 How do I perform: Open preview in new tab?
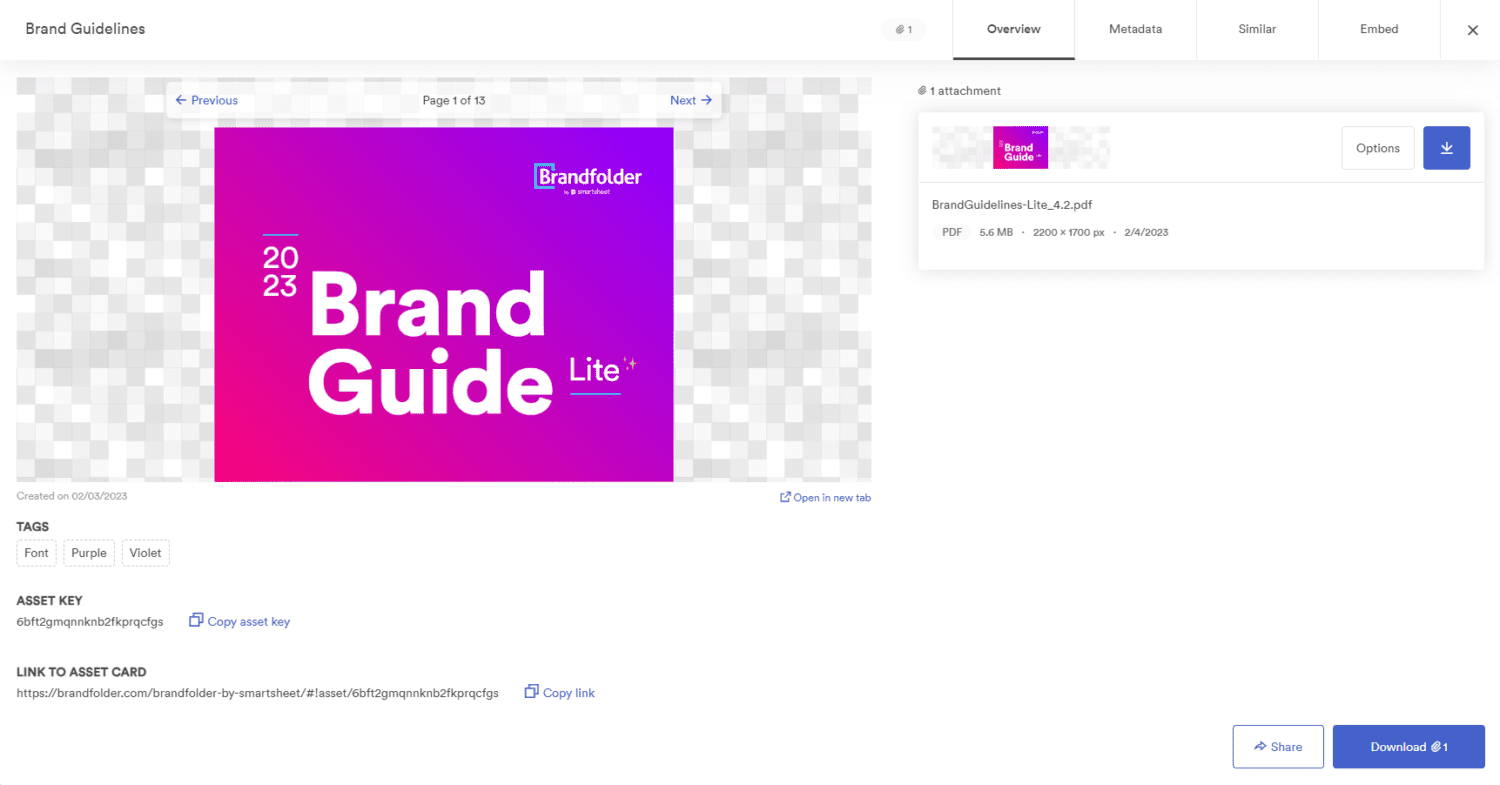825,497
